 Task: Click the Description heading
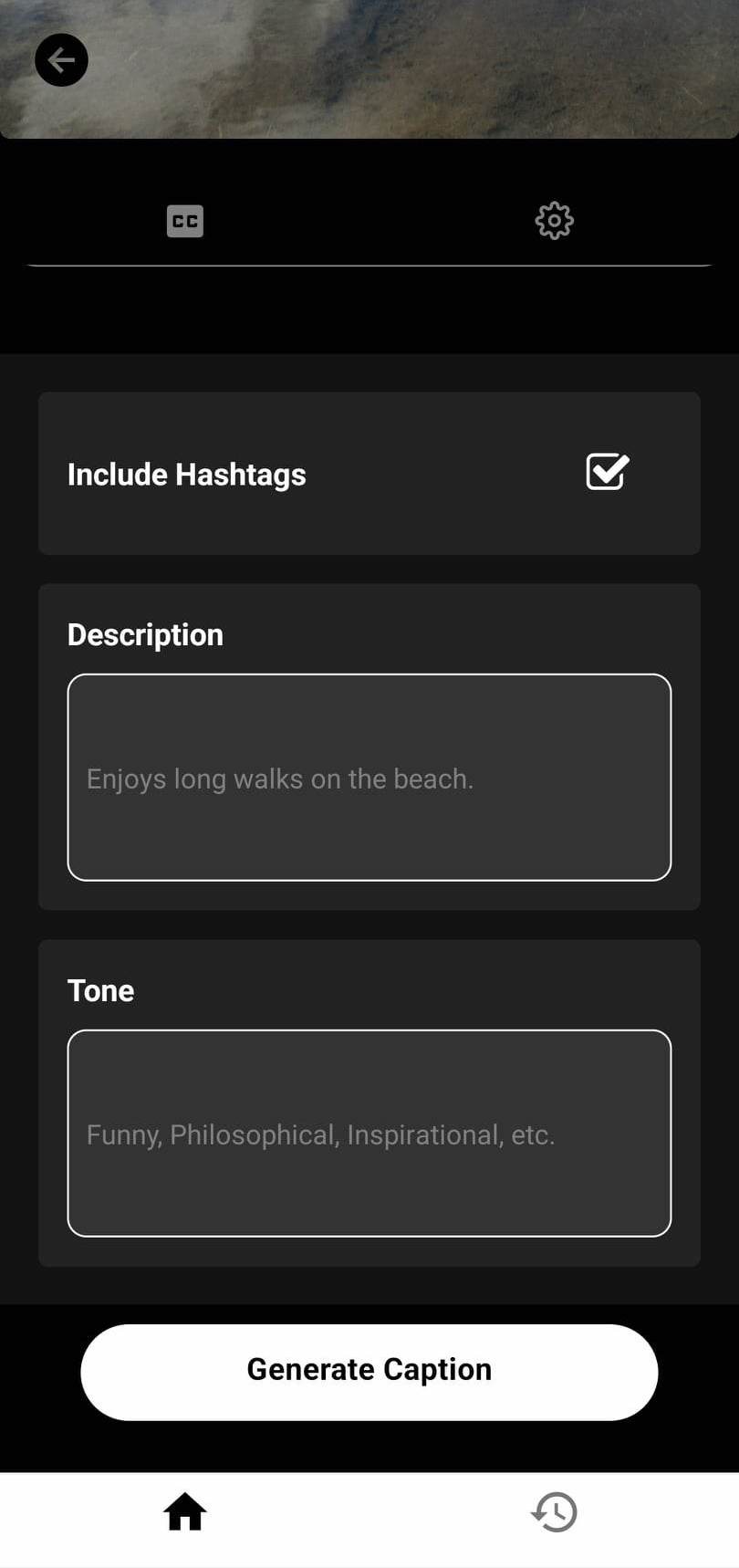[x=145, y=635]
